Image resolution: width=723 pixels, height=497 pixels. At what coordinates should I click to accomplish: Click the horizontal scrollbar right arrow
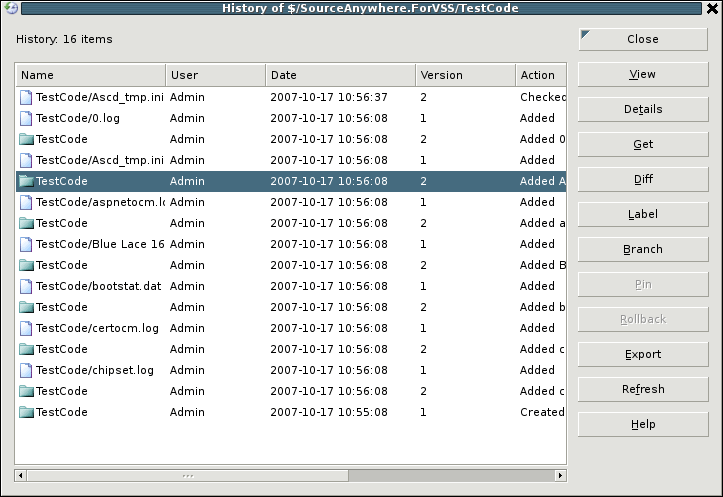pos(560,475)
